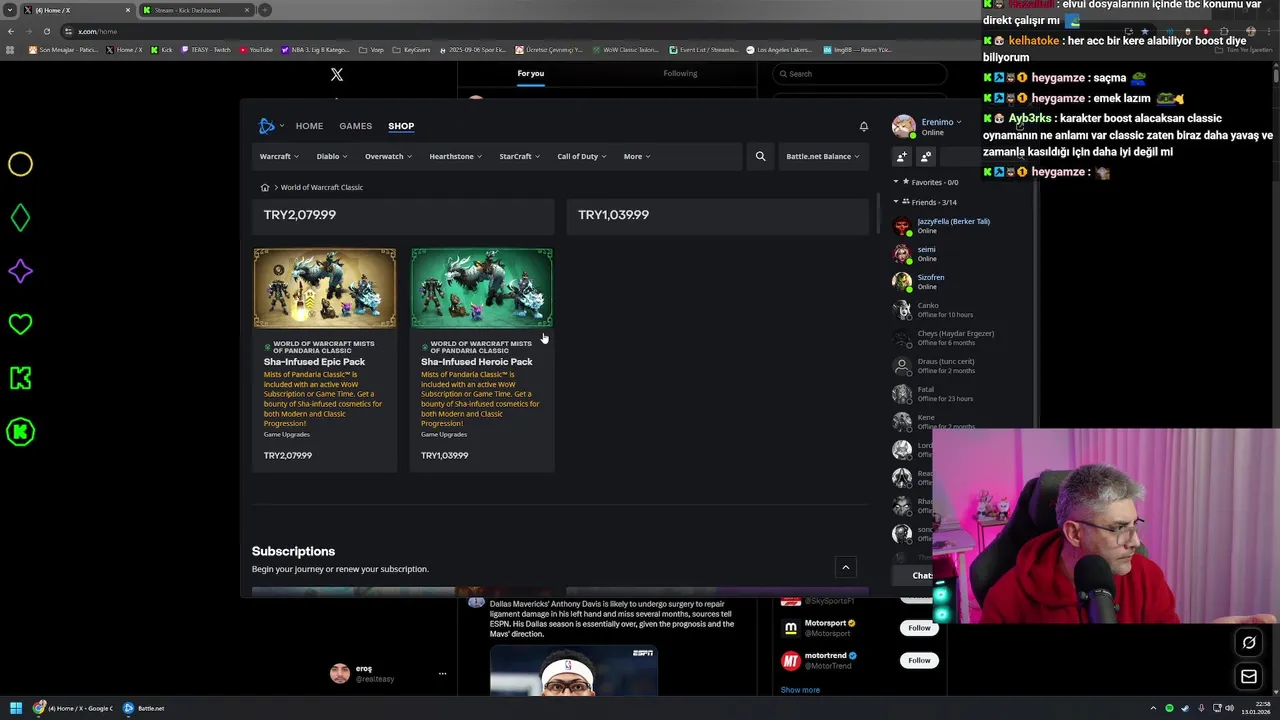Viewport: 1280px width, 720px height.
Task: Click the volume tray icon
Action: click(x=1229, y=708)
